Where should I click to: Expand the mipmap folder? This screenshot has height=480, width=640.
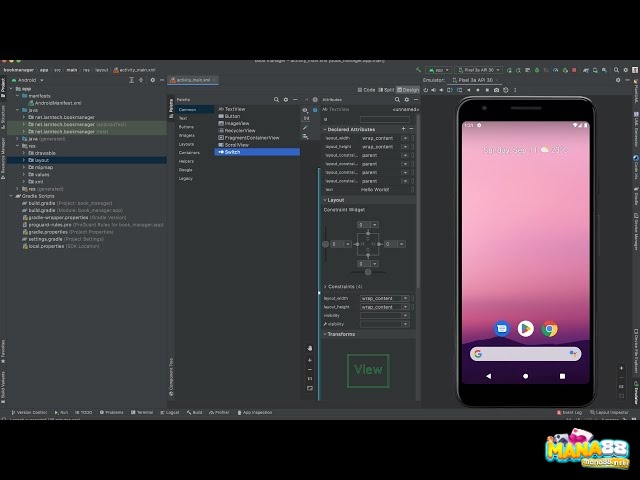[x=24, y=167]
